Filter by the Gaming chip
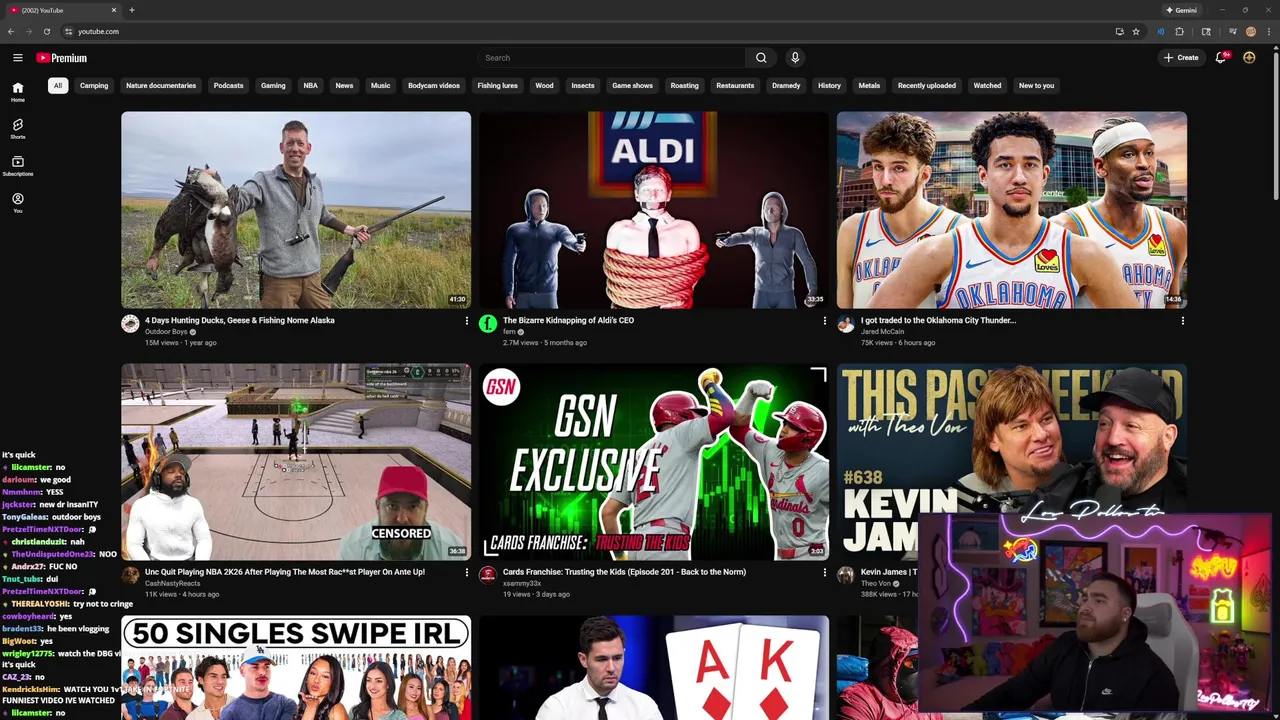The width and height of the screenshot is (1280, 720). (x=273, y=86)
